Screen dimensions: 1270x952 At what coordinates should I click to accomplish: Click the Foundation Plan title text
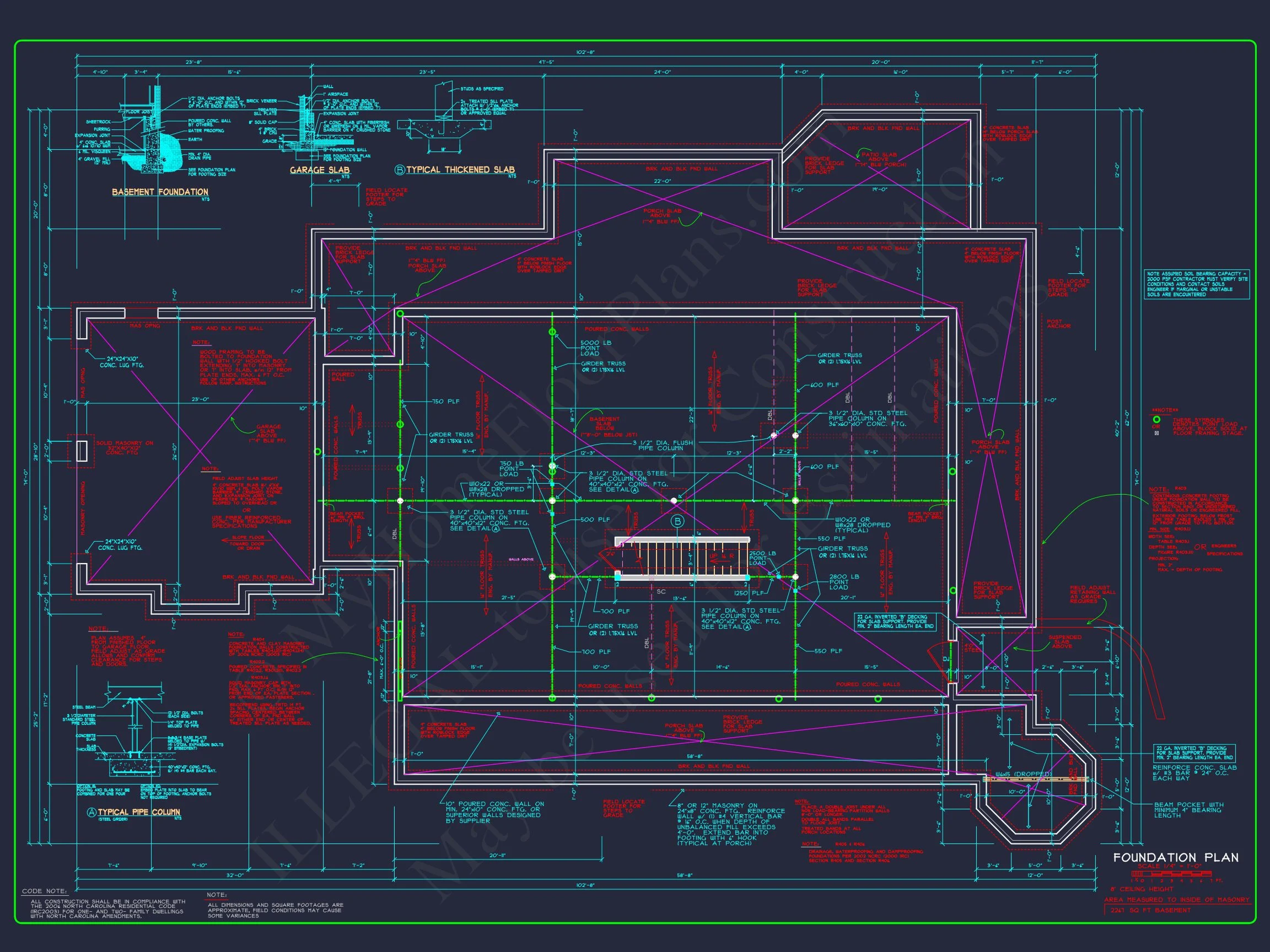tap(1176, 858)
